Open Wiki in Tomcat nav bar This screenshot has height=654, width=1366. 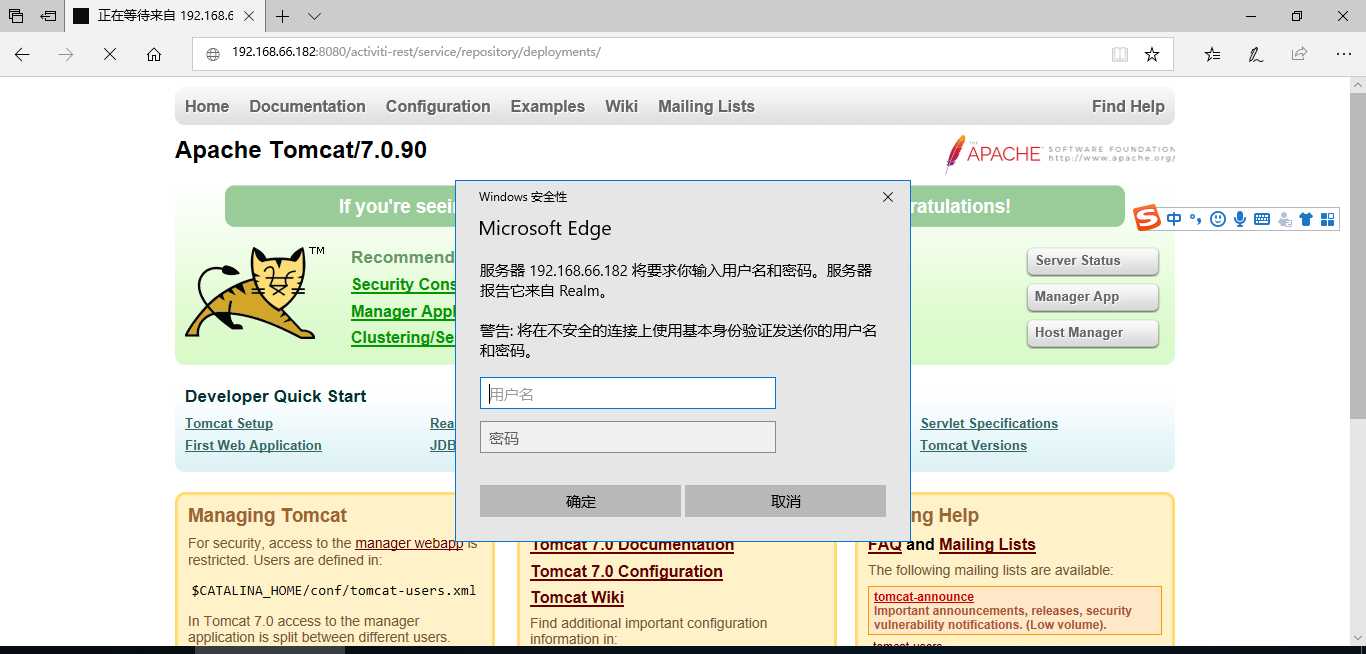[x=621, y=106]
